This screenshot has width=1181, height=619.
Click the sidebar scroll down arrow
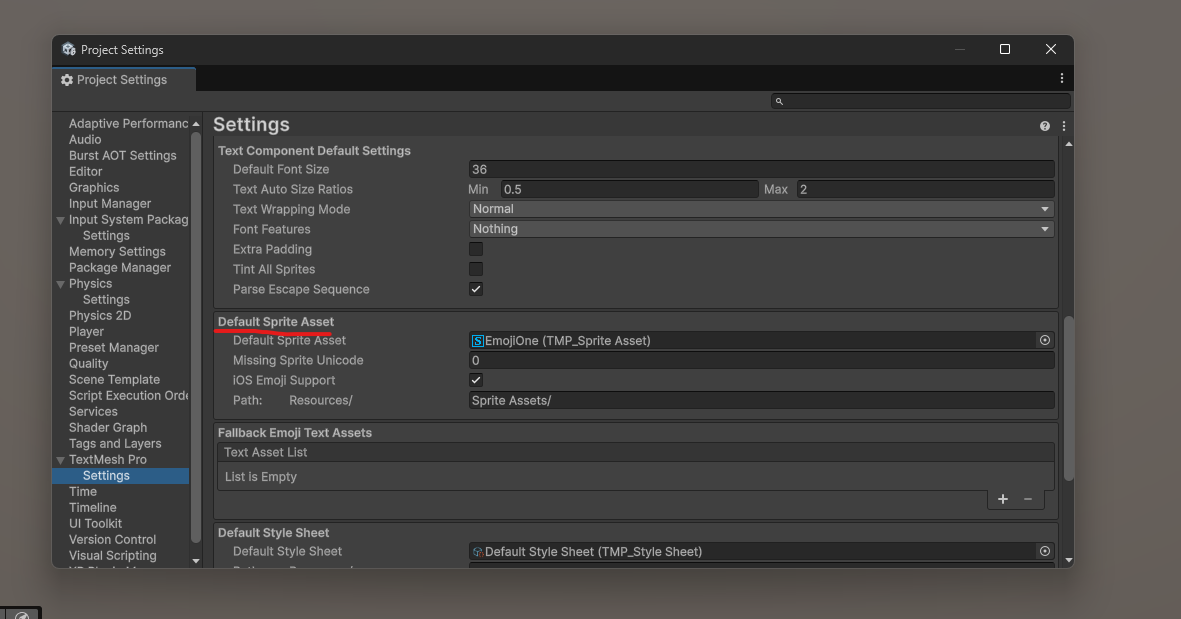[x=196, y=560]
